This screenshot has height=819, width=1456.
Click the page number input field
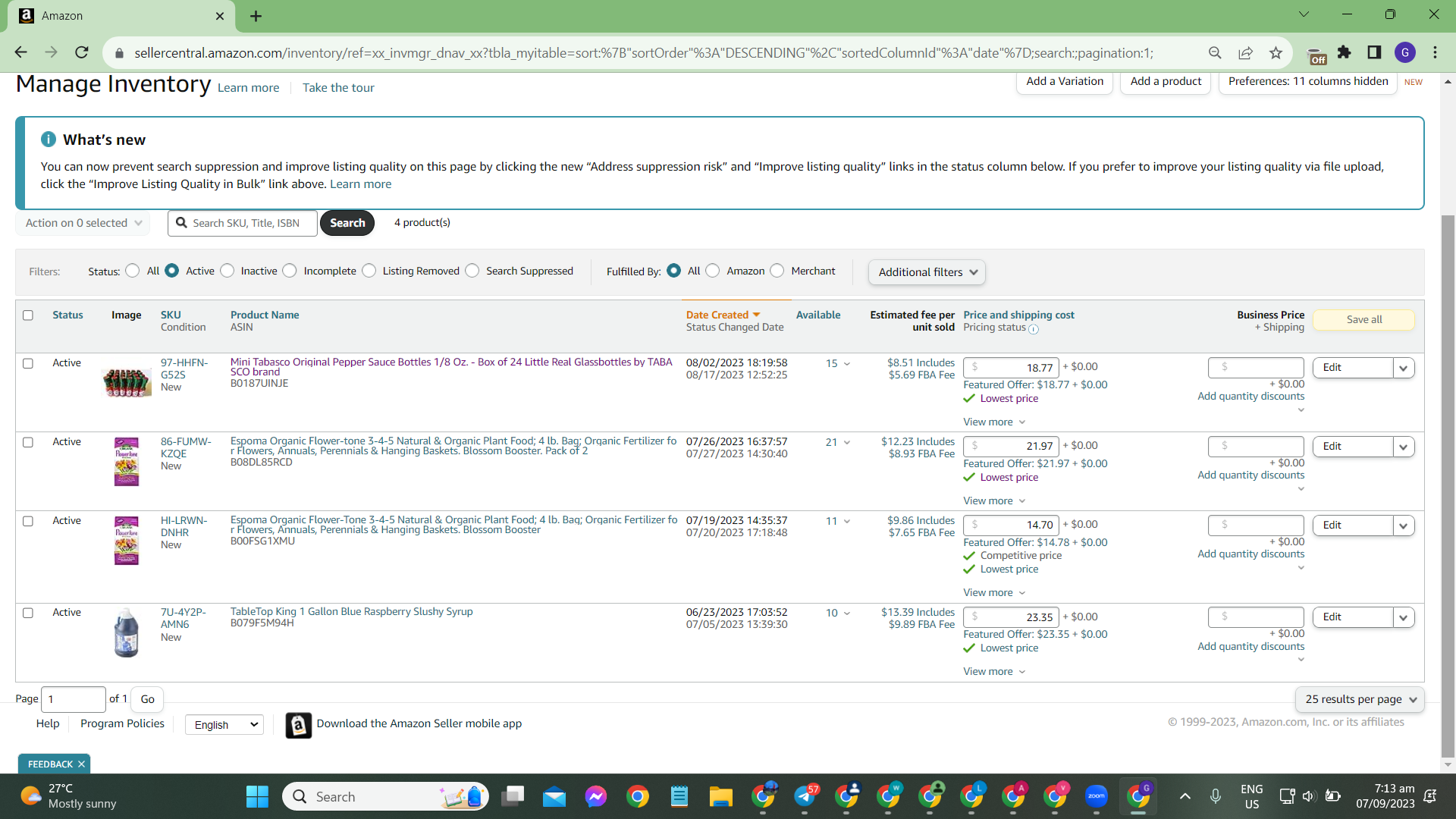pyautogui.click(x=74, y=699)
